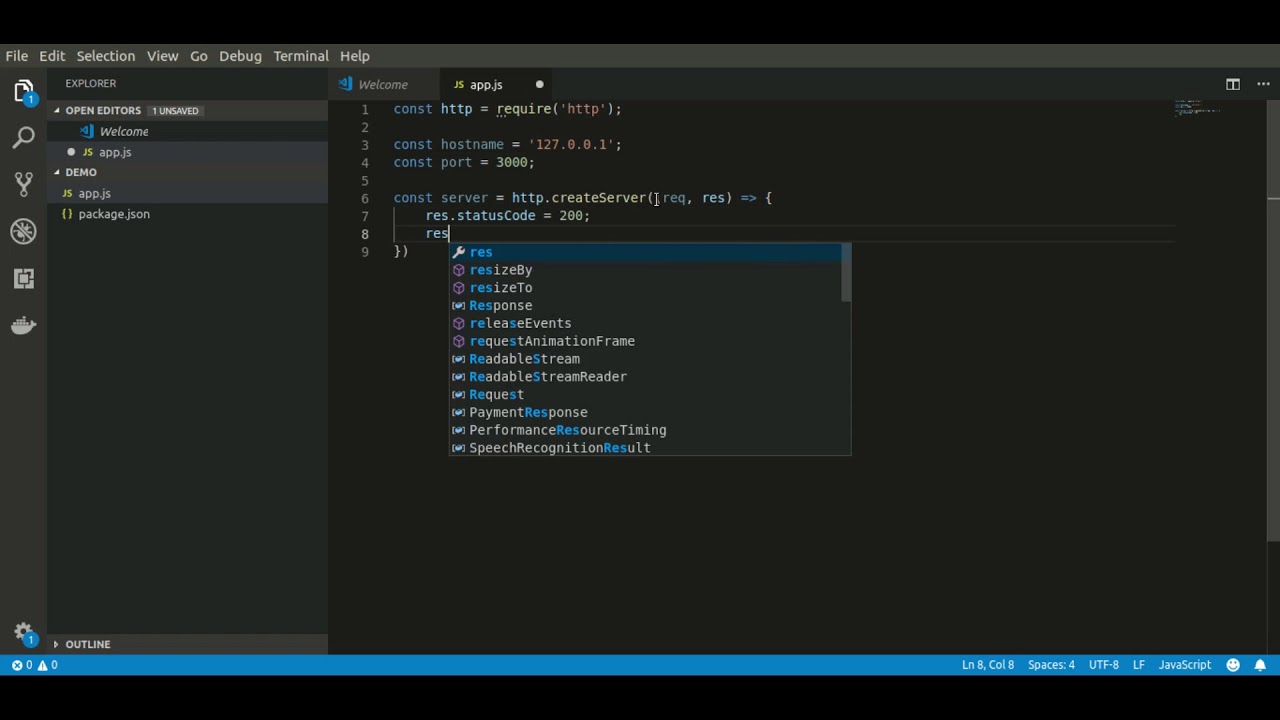Click 'statusCode' in line 7
The width and height of the screenshot is (1280, 720).
point(496,216)
